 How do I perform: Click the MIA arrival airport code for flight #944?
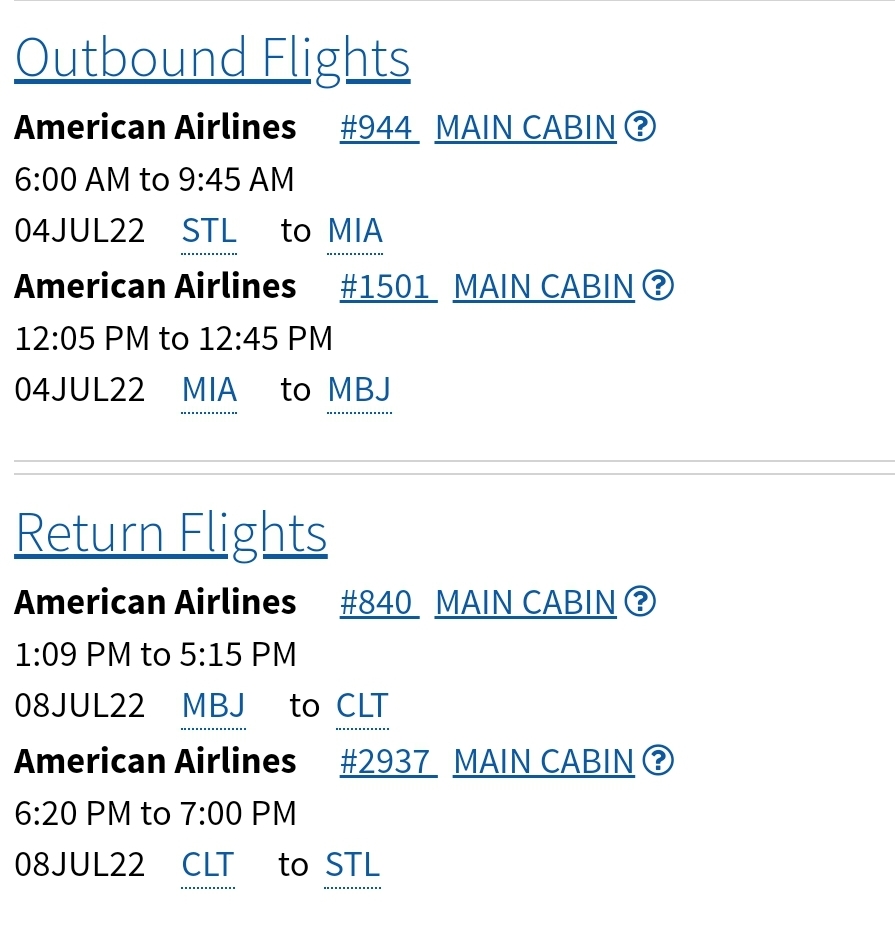point(355,232)
